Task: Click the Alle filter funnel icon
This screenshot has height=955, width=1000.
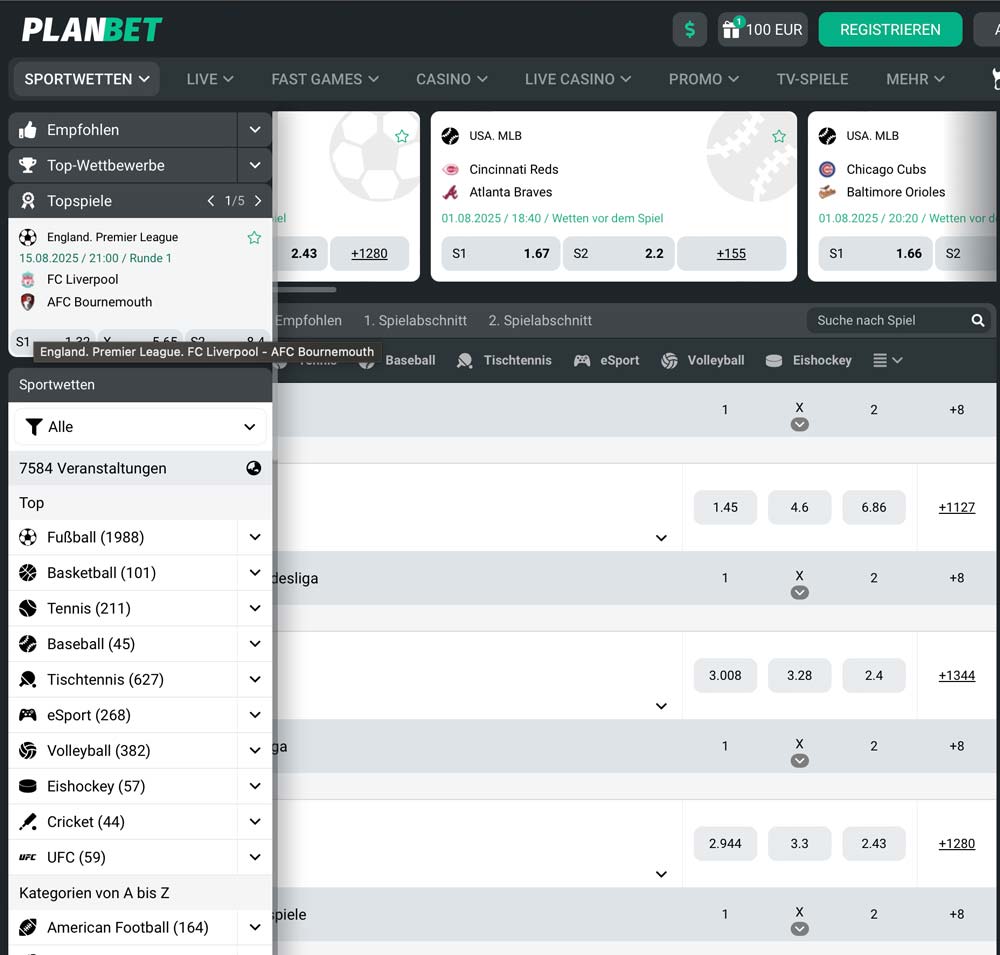Action: (x=33, y=427)
